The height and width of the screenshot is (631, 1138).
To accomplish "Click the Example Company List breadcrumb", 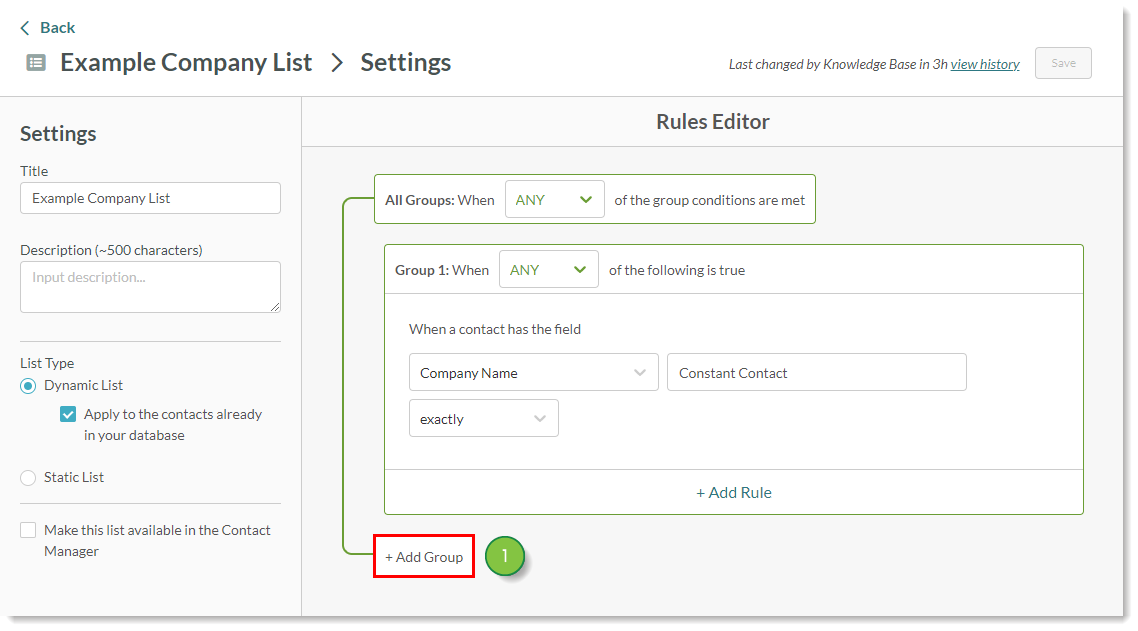I will (x=186, y=62).
